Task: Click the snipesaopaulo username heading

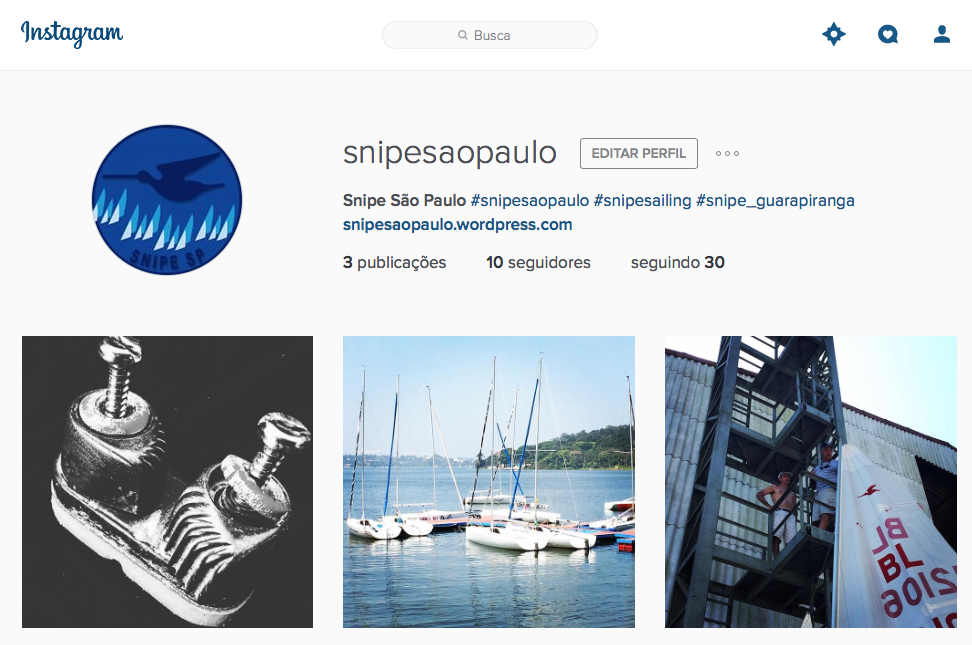Action: point(450,153)
